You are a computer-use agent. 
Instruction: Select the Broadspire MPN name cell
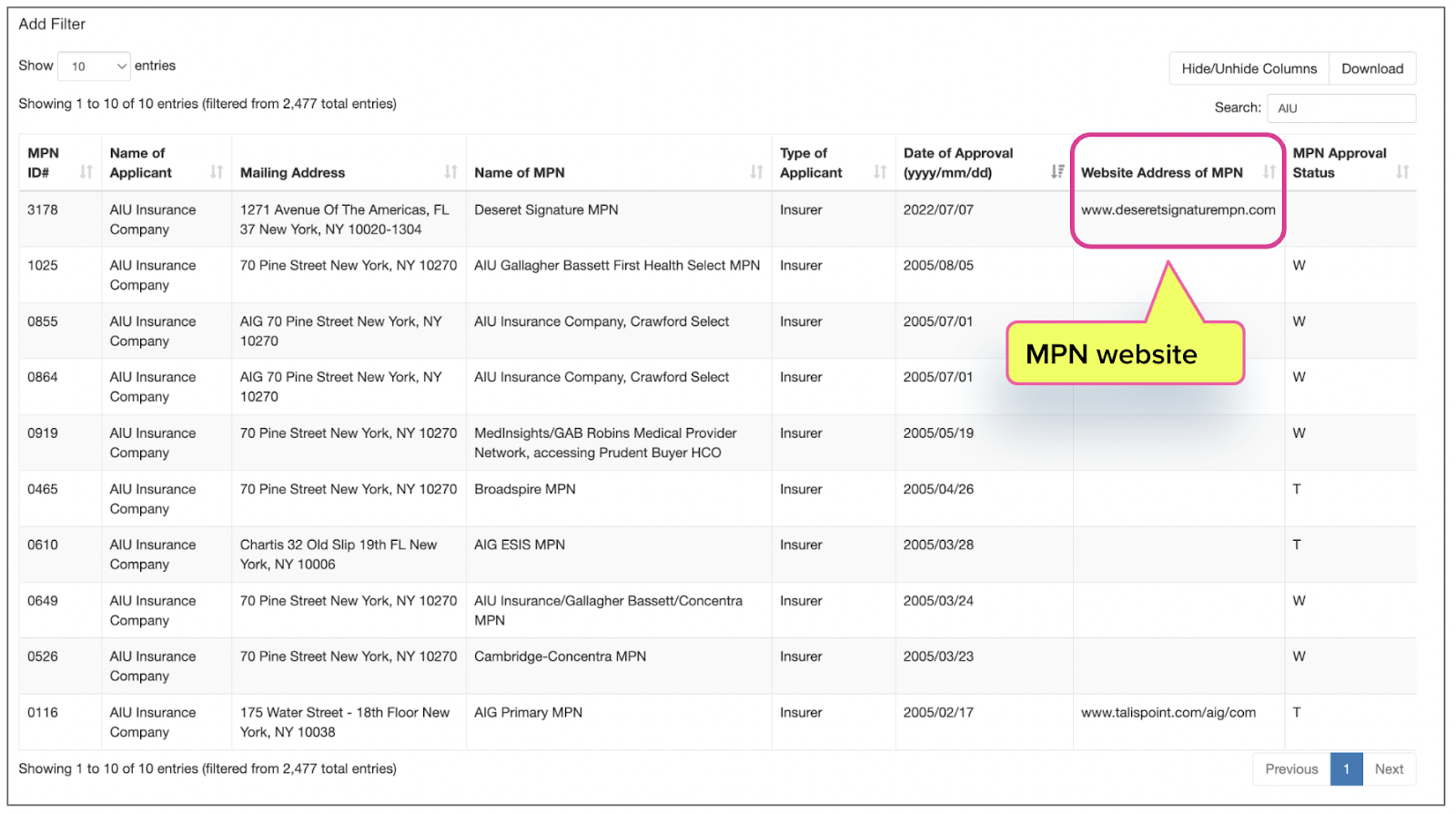click(x=525, y=490)
